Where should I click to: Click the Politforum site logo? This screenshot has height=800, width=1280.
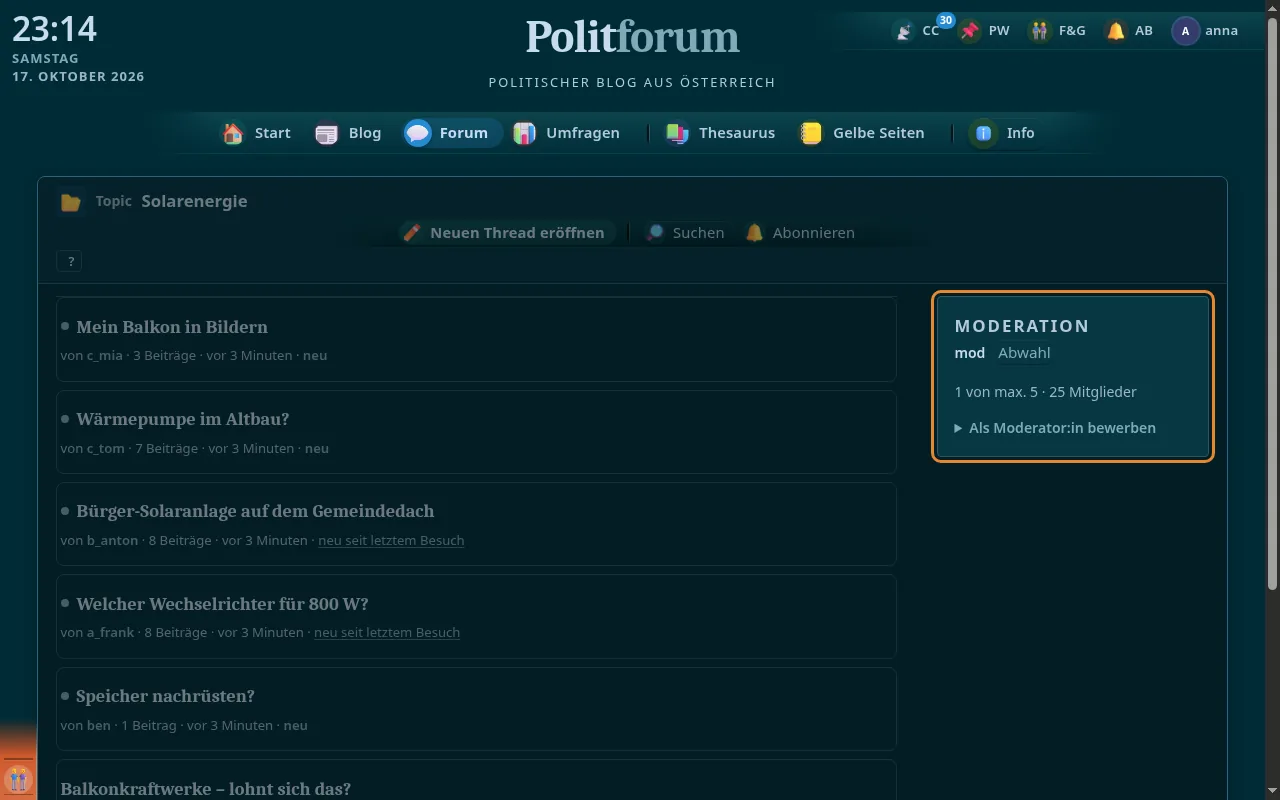[632, 37]
